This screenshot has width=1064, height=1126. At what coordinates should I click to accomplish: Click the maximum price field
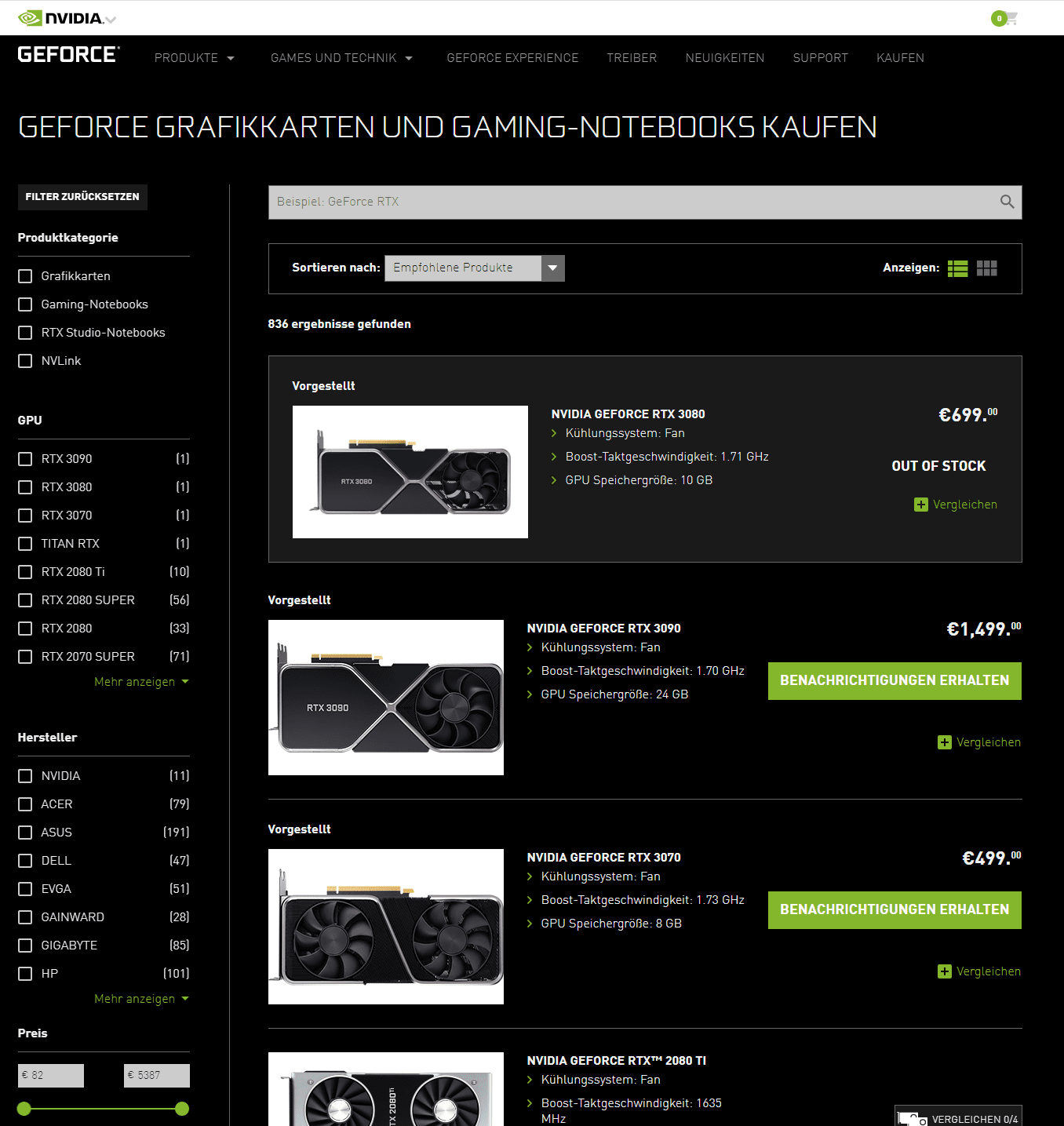[157, 1076]
